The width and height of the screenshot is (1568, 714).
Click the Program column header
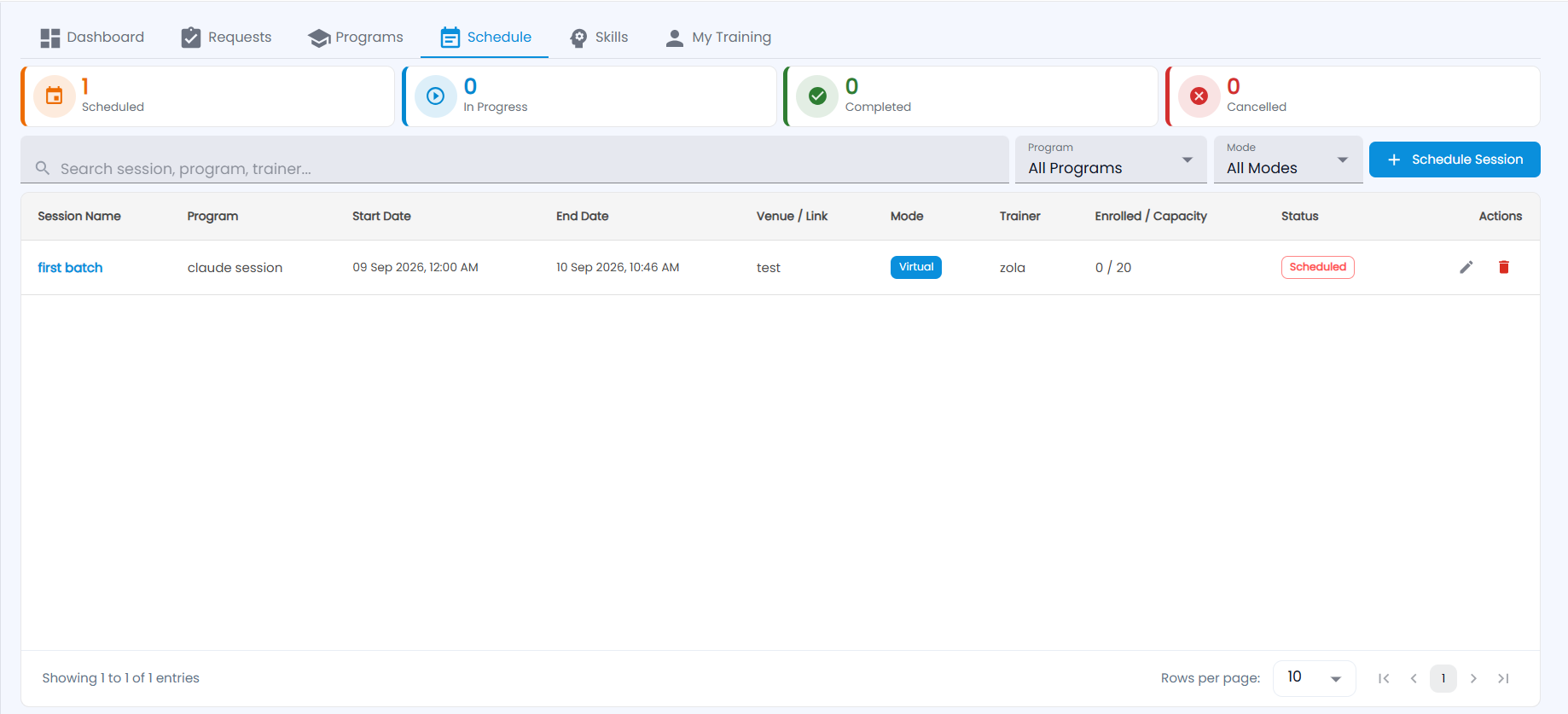(212, 217)
